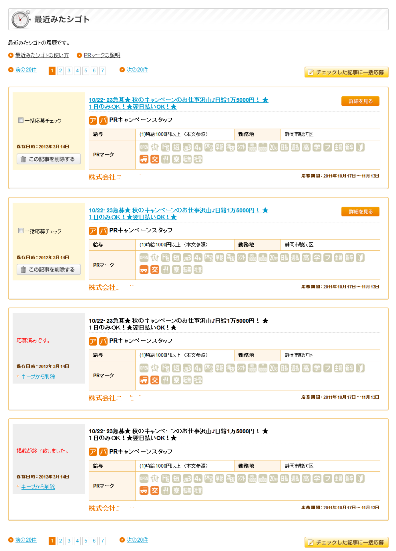The height and width of the screenshot is (551, 396).
Task: Open the 株式会社 company link in first listing
Action: tap(105, 177)
